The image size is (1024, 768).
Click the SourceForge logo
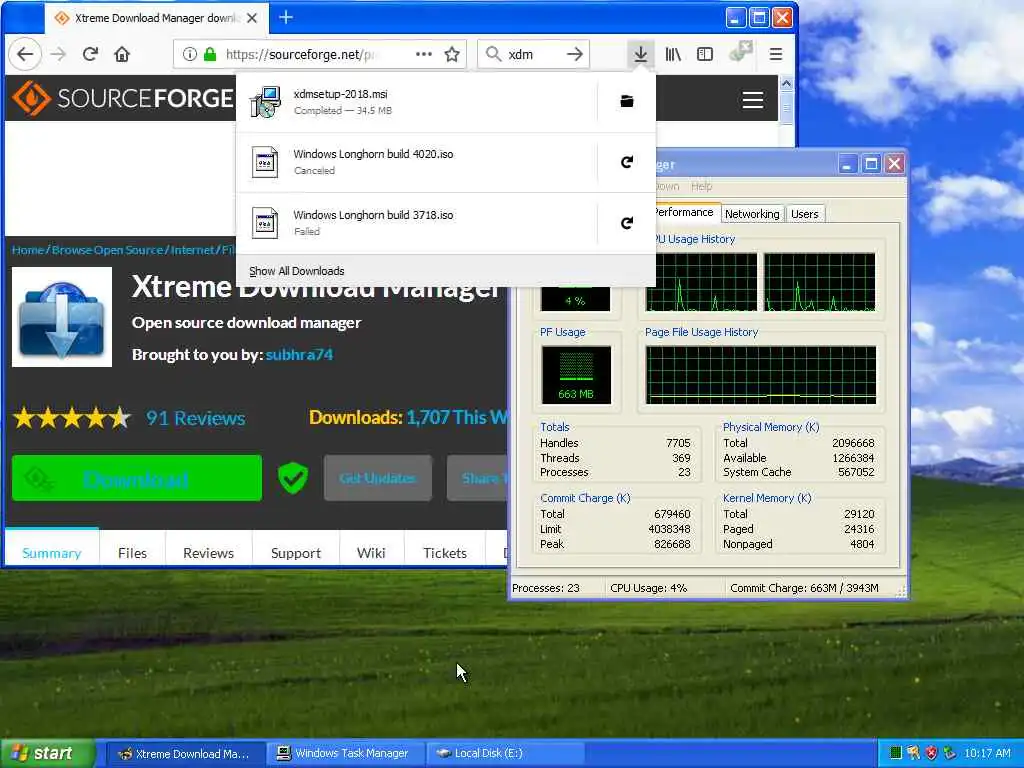pyautogui.click(x=122, y=98)
